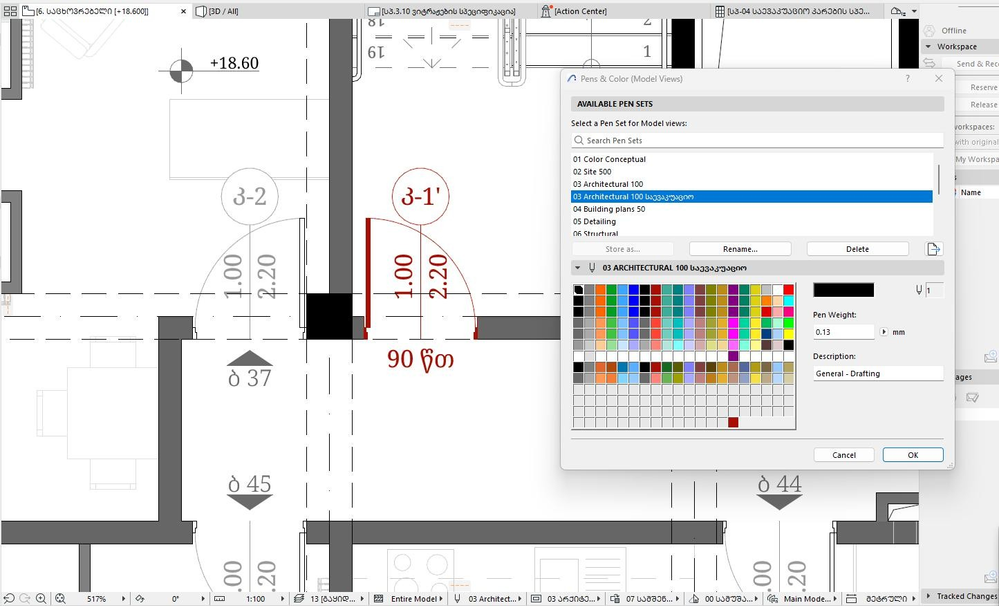
Task: Collapse the 03 ARCHITECTURAL 100 pen table section
Action: pos(578,268)
